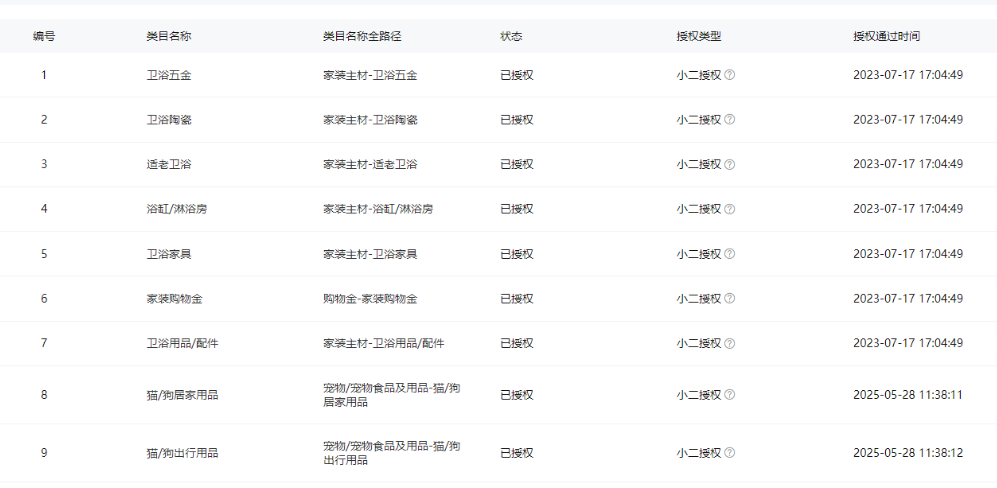Open help icon in 卫浴家具 row
This screenshot has width=997, height=488.
tap(730, 254)
